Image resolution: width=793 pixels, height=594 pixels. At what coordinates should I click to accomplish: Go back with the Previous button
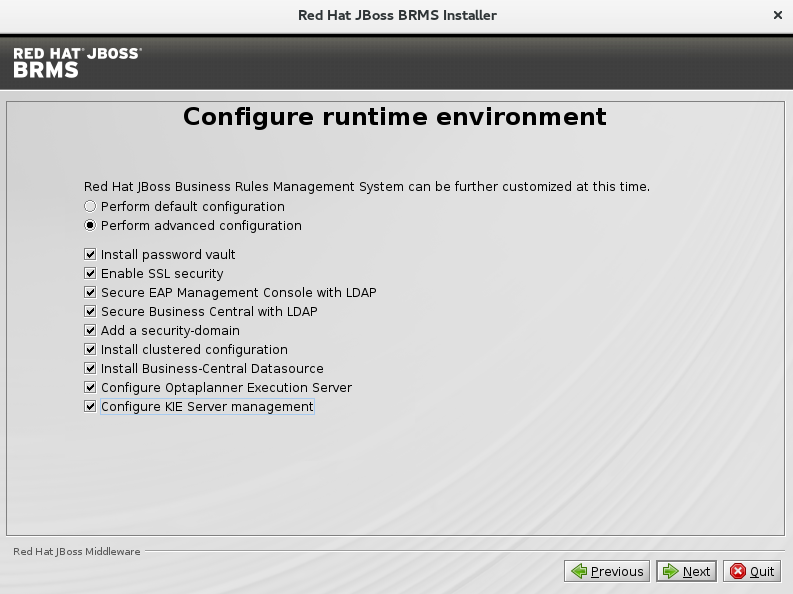[607, 571]
